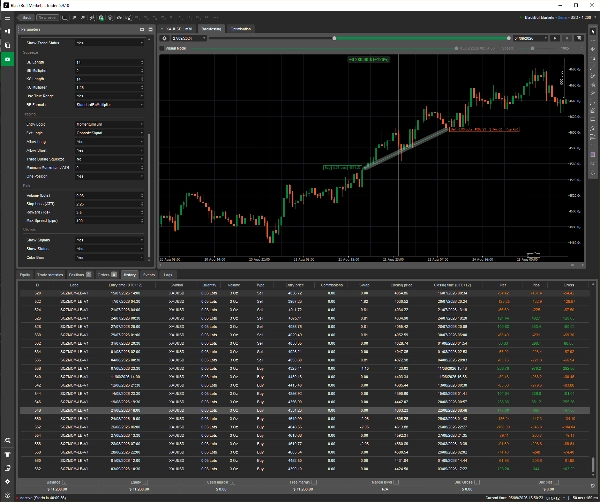Click the green profit label above the chart
Viewport: 600px width, 502px height.
coord(368,60)
